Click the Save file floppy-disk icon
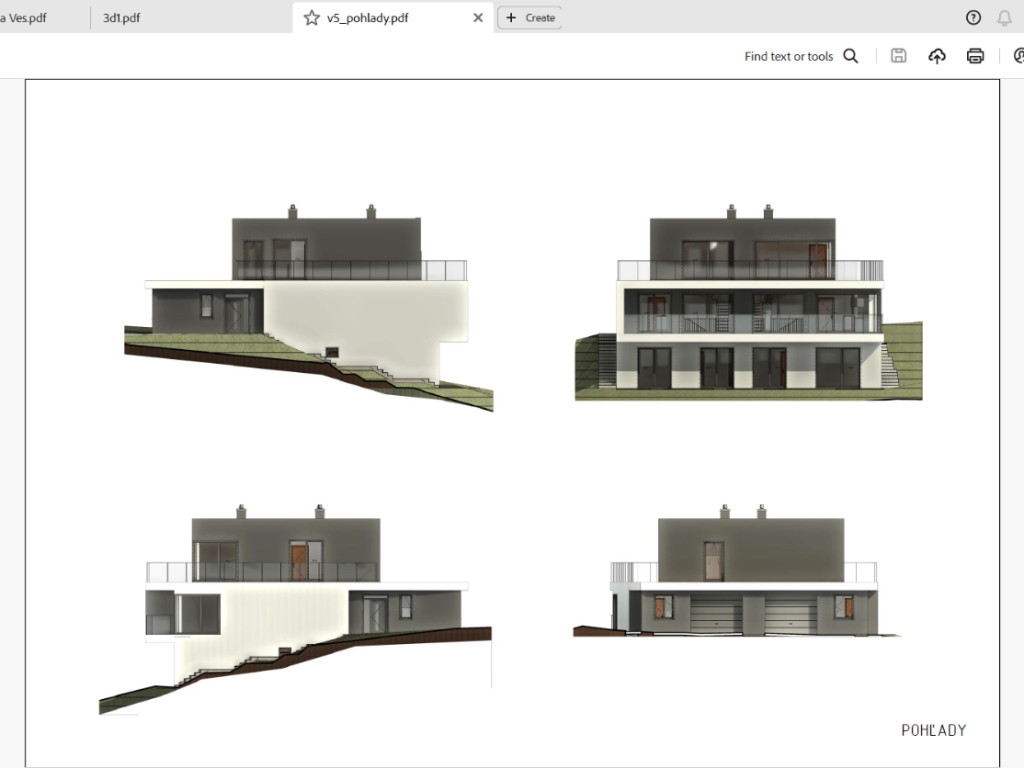 (898, 56)
